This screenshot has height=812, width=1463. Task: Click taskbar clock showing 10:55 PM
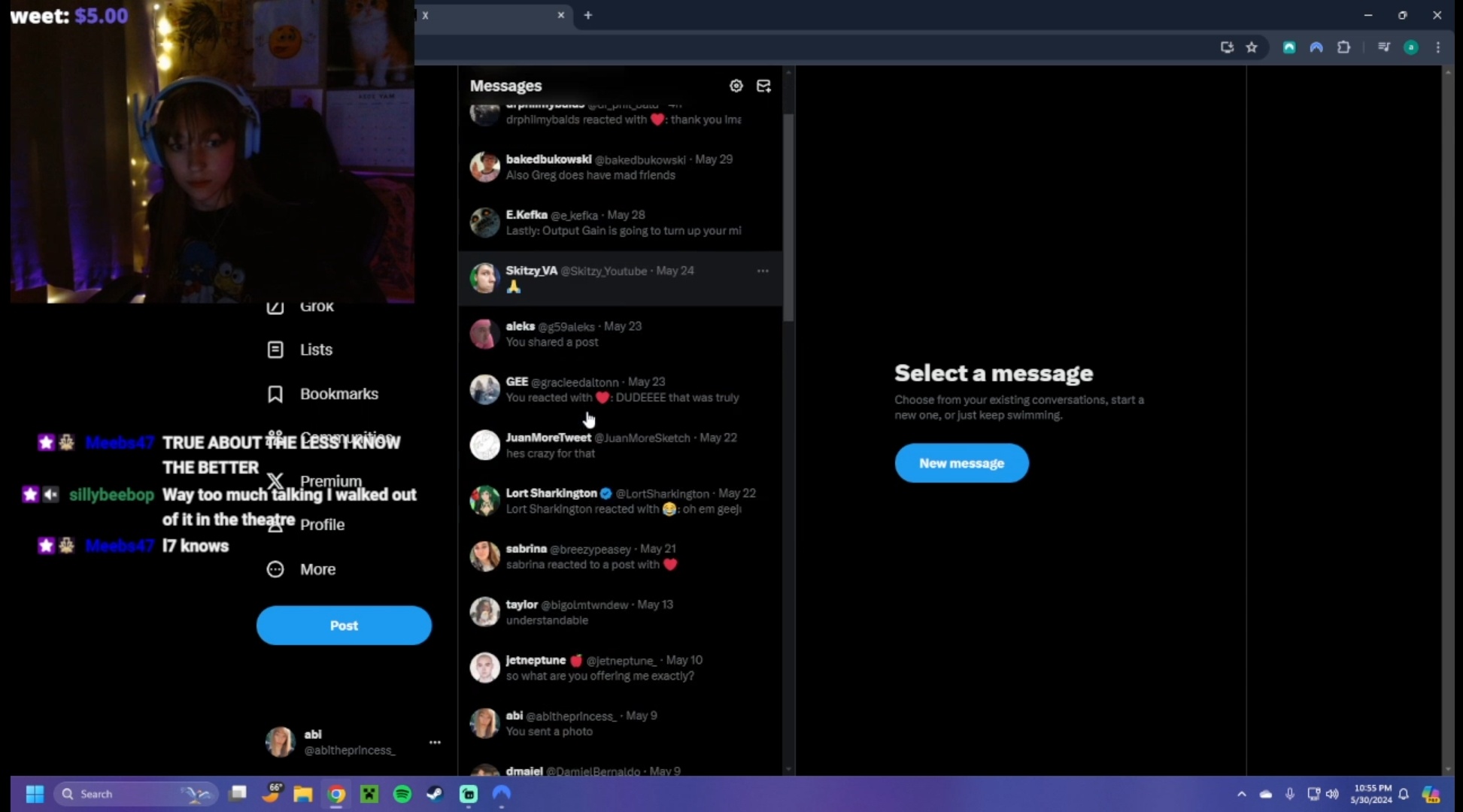click(x=1371, y=794)
